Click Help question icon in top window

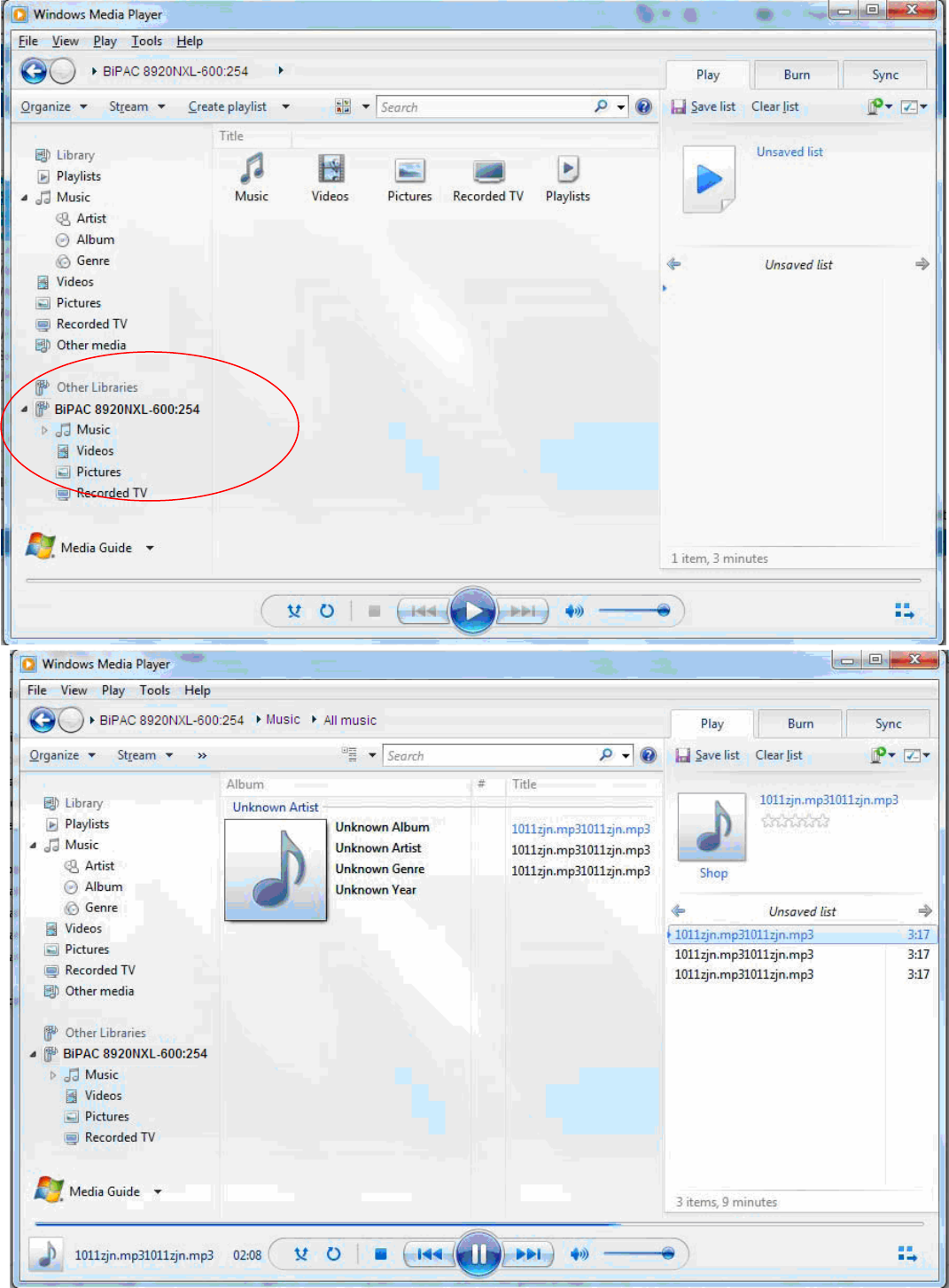point(644,106)
